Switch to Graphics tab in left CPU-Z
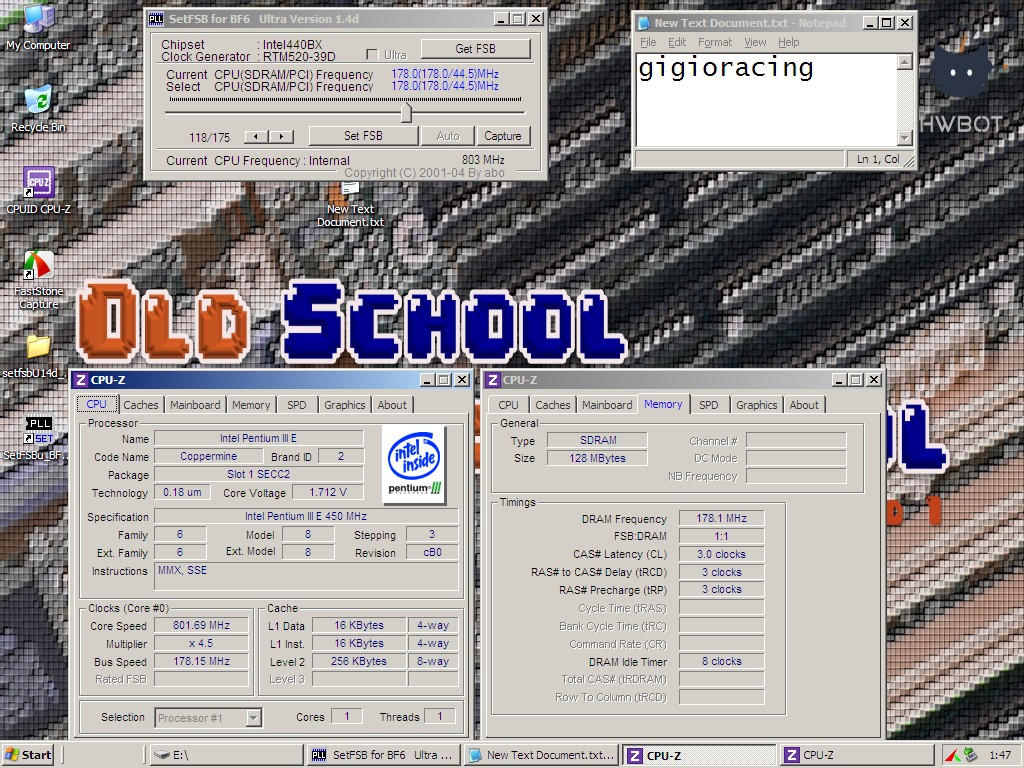The image size is (1024, 768). click(345, 405)
